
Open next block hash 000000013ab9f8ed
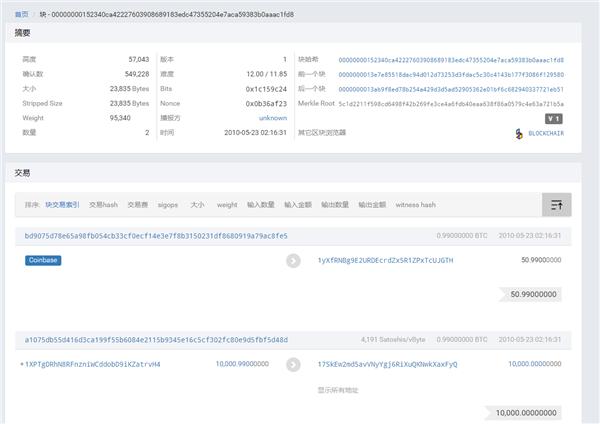click(451, 89)
